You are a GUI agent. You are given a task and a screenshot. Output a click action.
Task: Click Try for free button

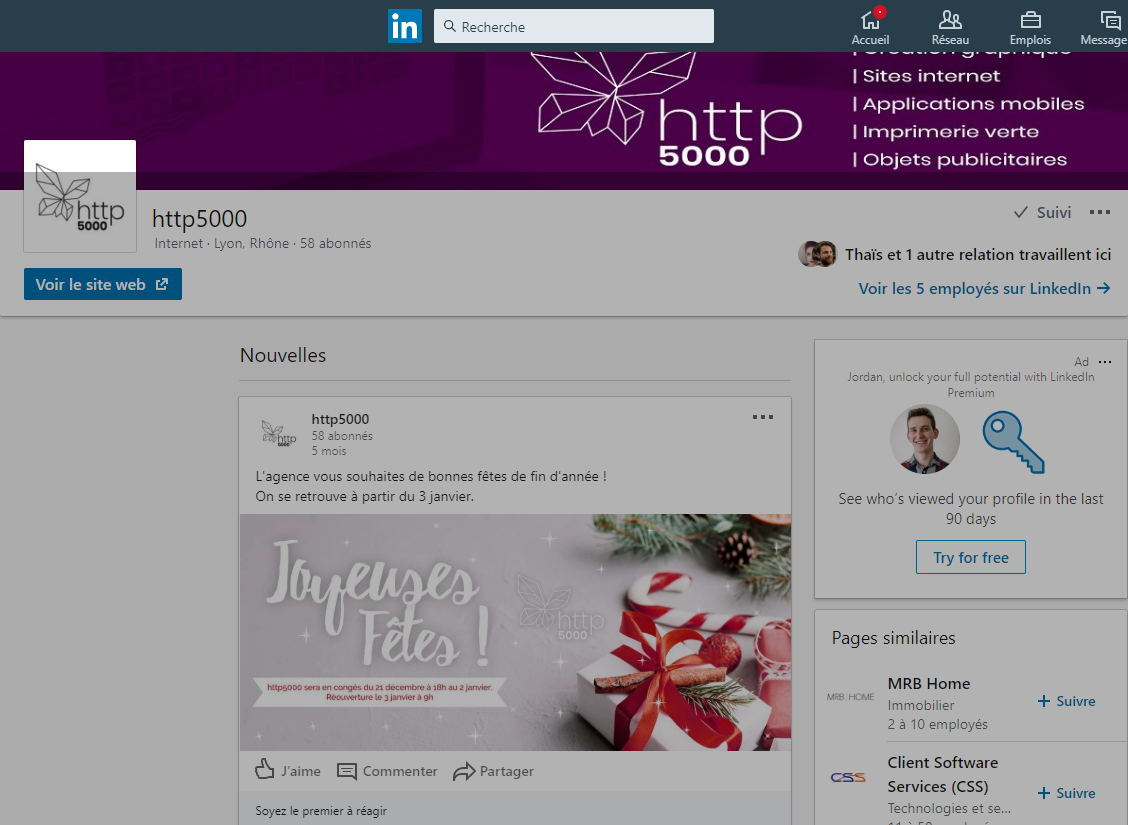pos(970,557)
